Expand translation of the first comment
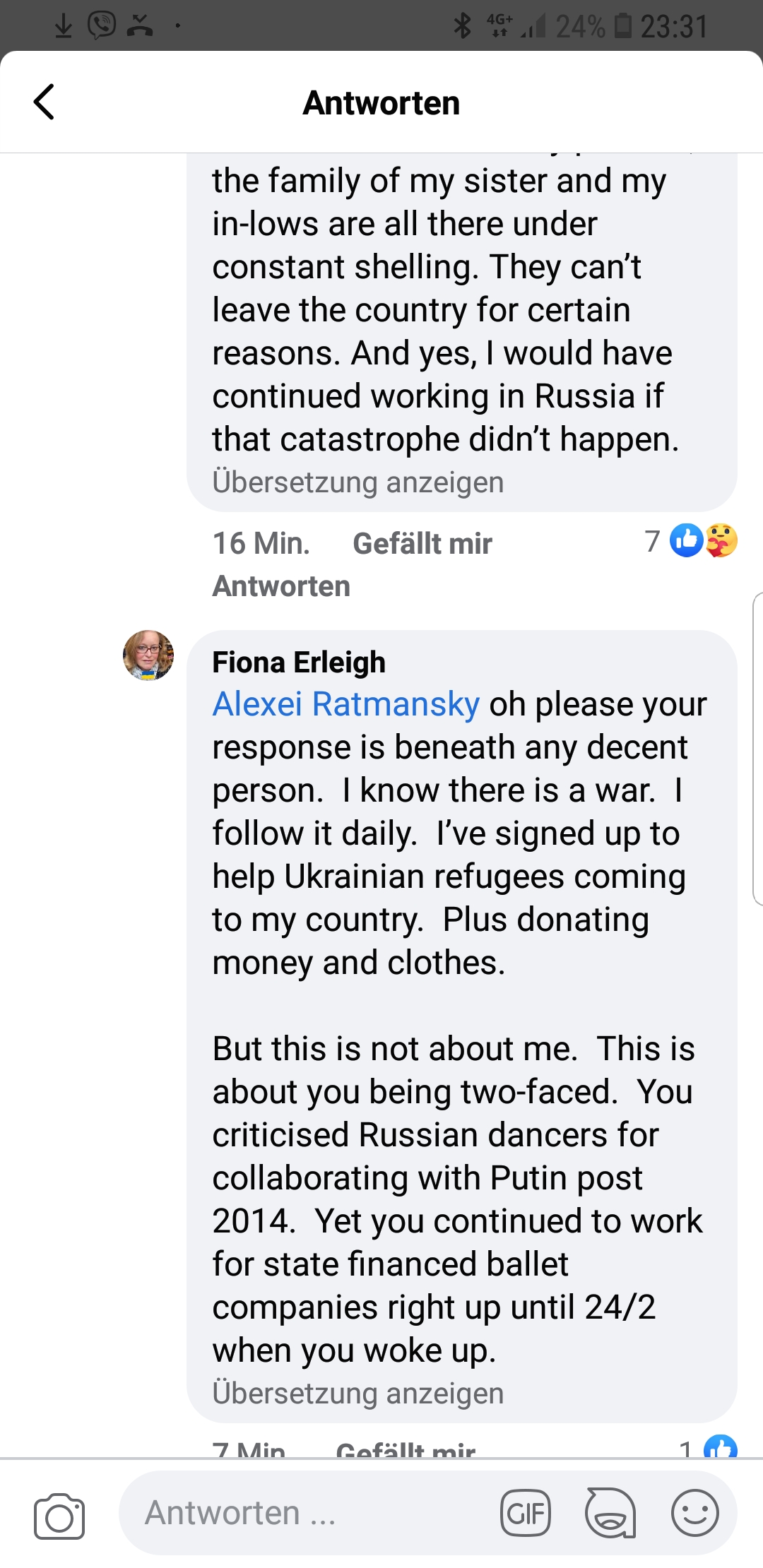The width and height of the screenshot is (763, 1568). pyautogui.click(x=357, y=482)
